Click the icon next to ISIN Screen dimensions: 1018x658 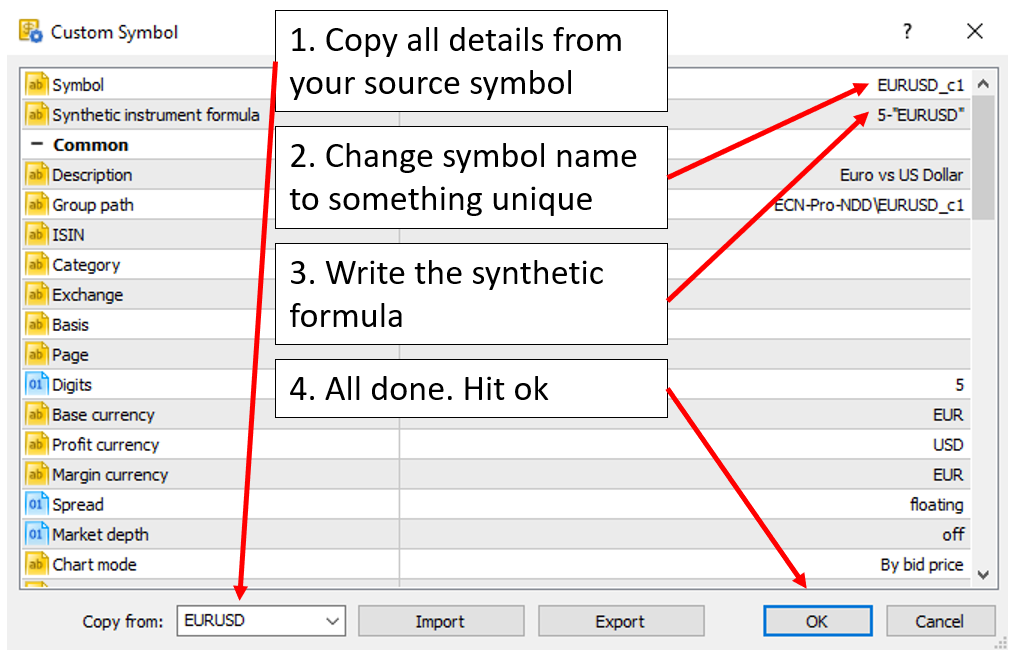tap(36, 234)
